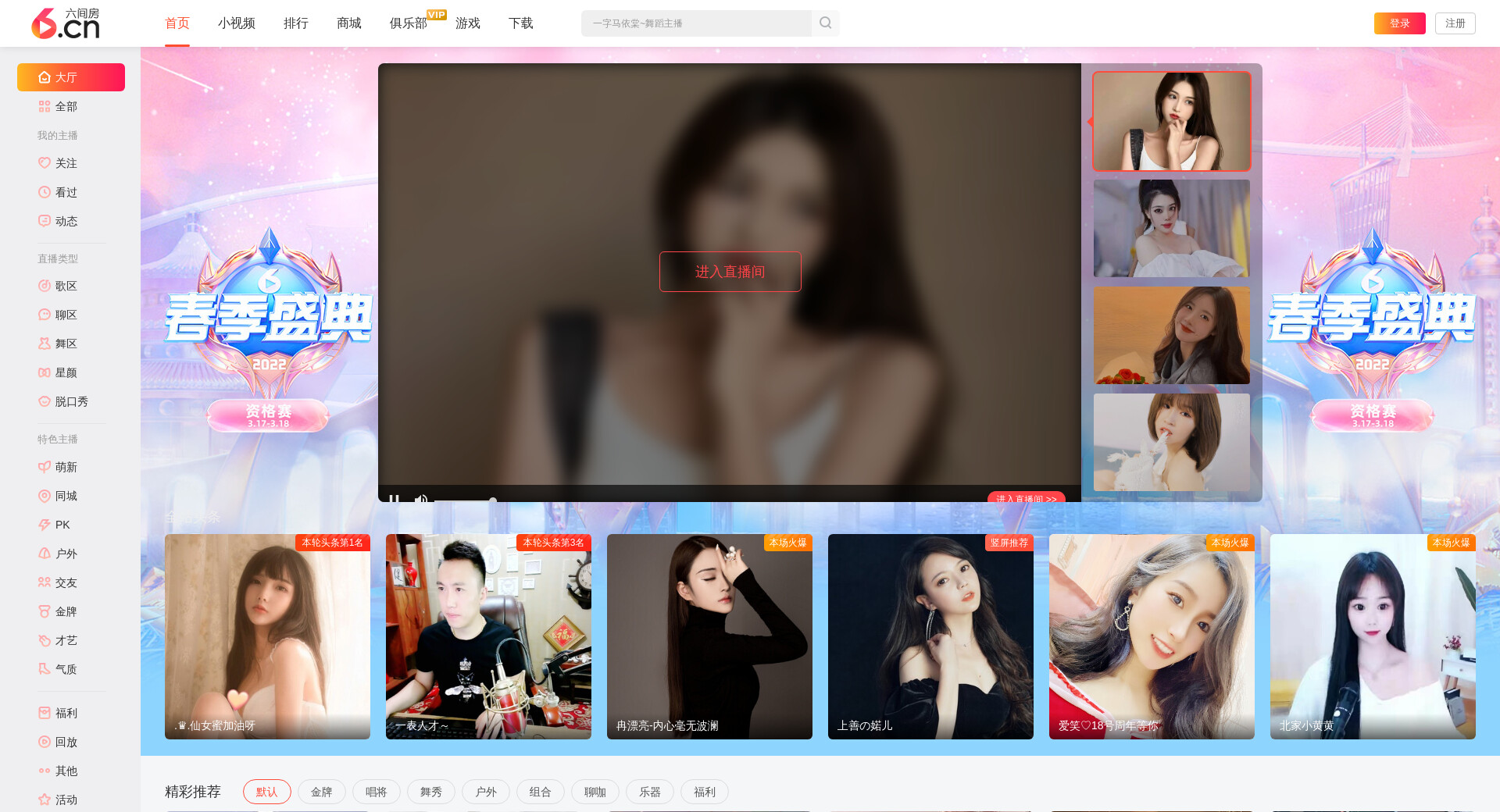Image resolution: width=1500 pixels, height=812 pixels.
Task: Select the 默认 filter pill
Action: [x=266, y=792]
